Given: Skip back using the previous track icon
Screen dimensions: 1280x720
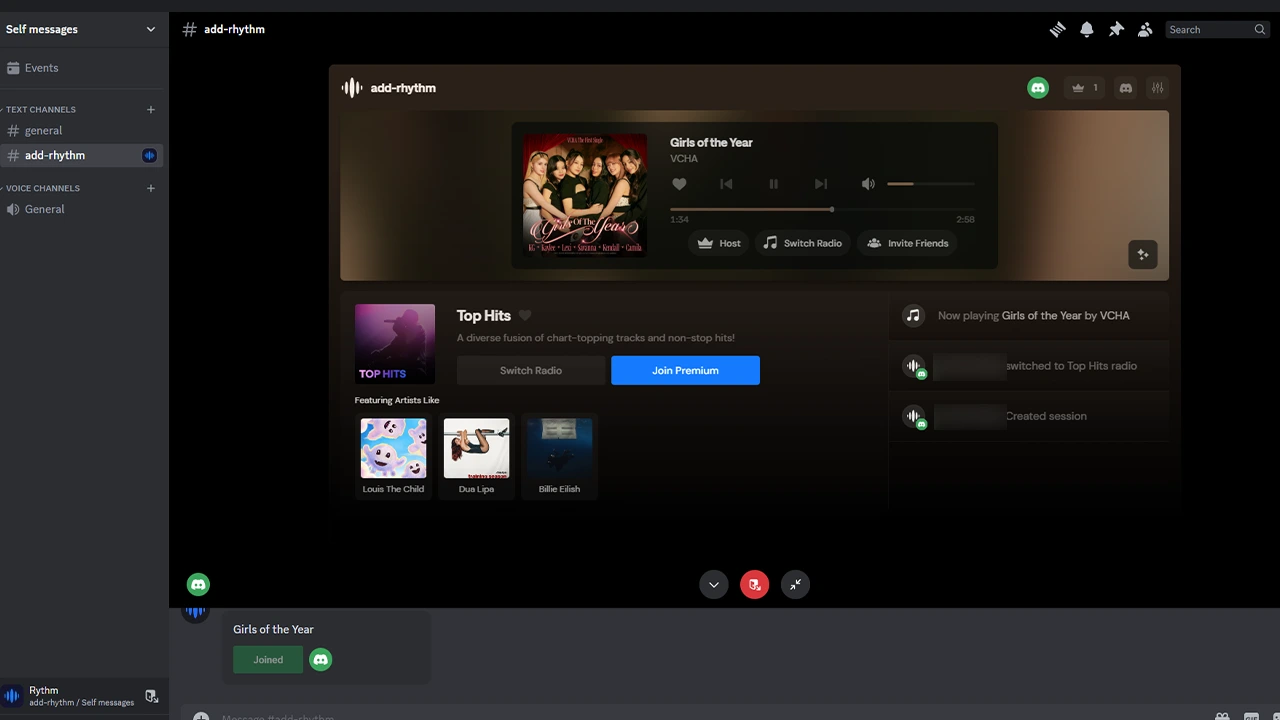Looking at the screenshot, I should click(726, 183).
